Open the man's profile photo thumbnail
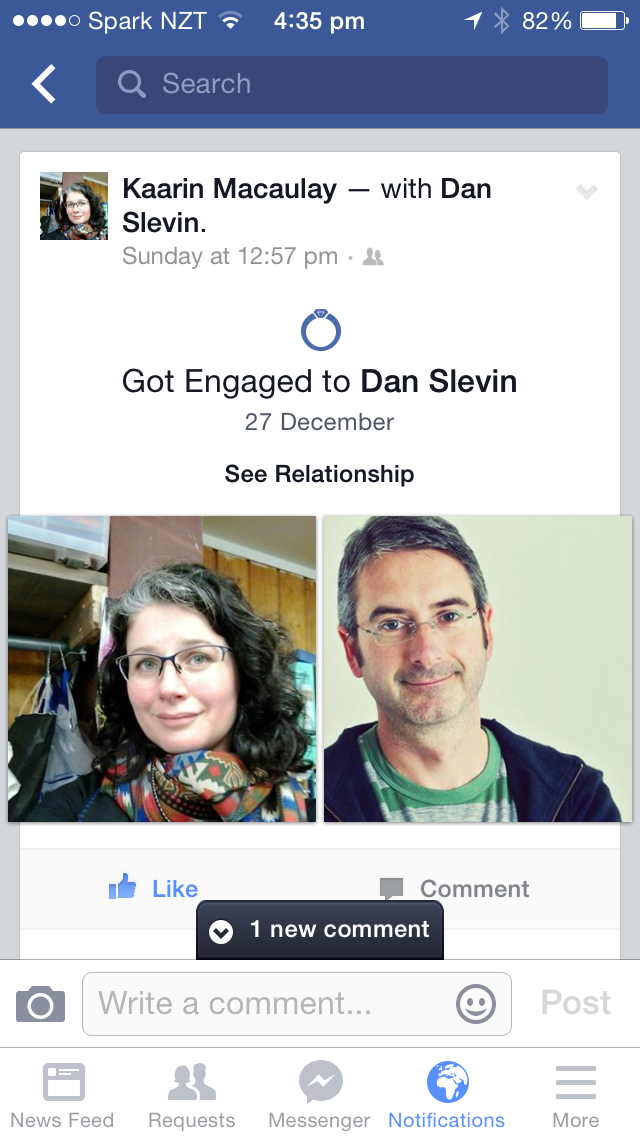Viewport: 640px width, 1136px height. point(478,669)
